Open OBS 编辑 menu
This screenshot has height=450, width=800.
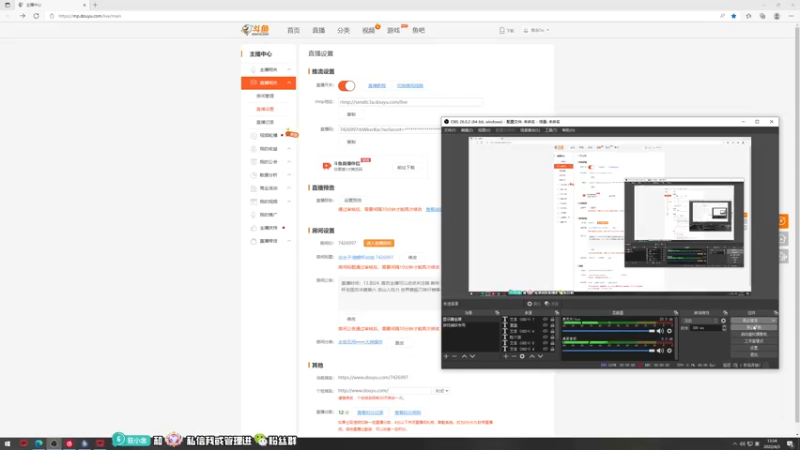467,130
